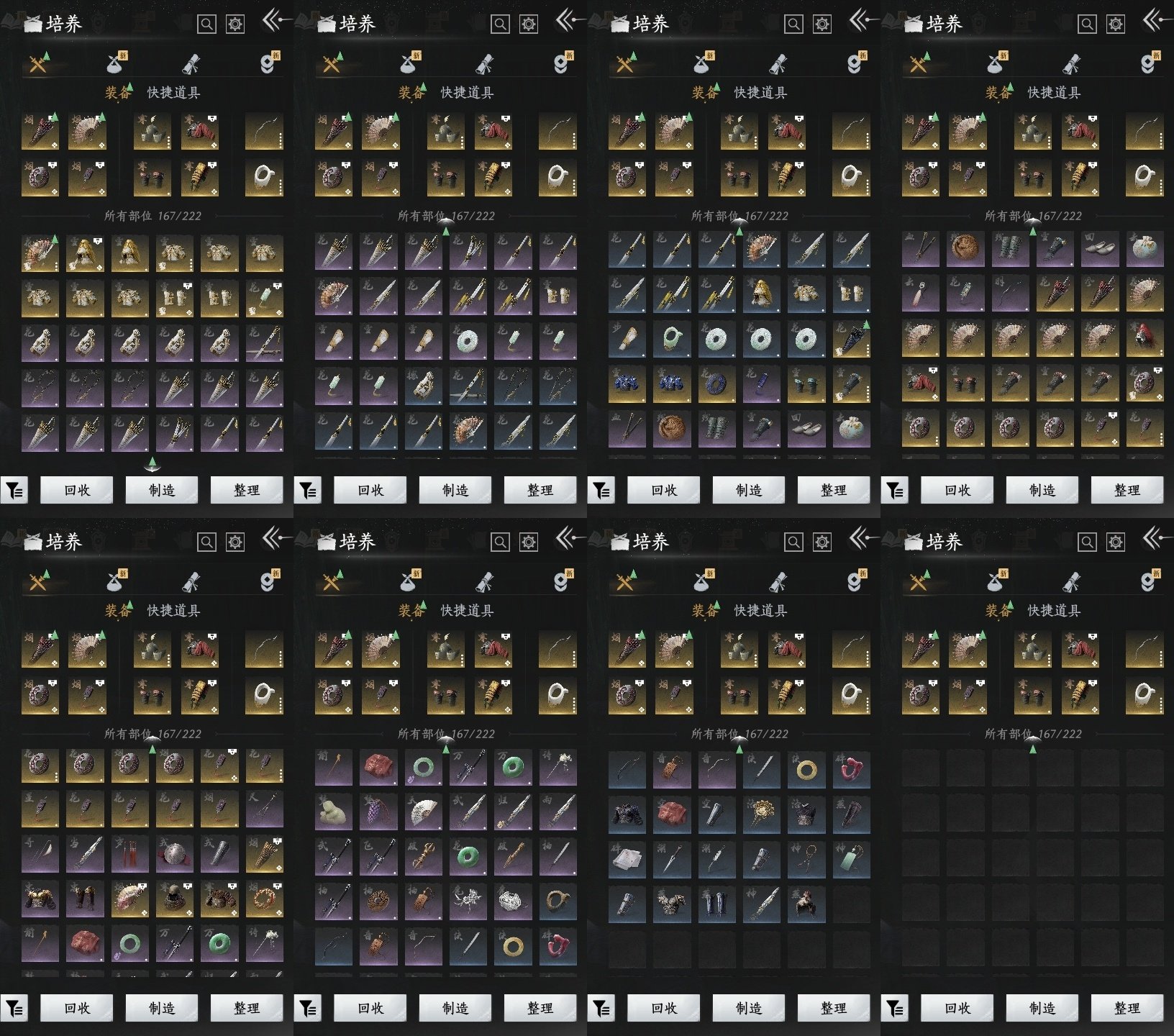Select the gold filigree hairpin item
This screenshot has height=1036, width=1174.
coord(761,814)
